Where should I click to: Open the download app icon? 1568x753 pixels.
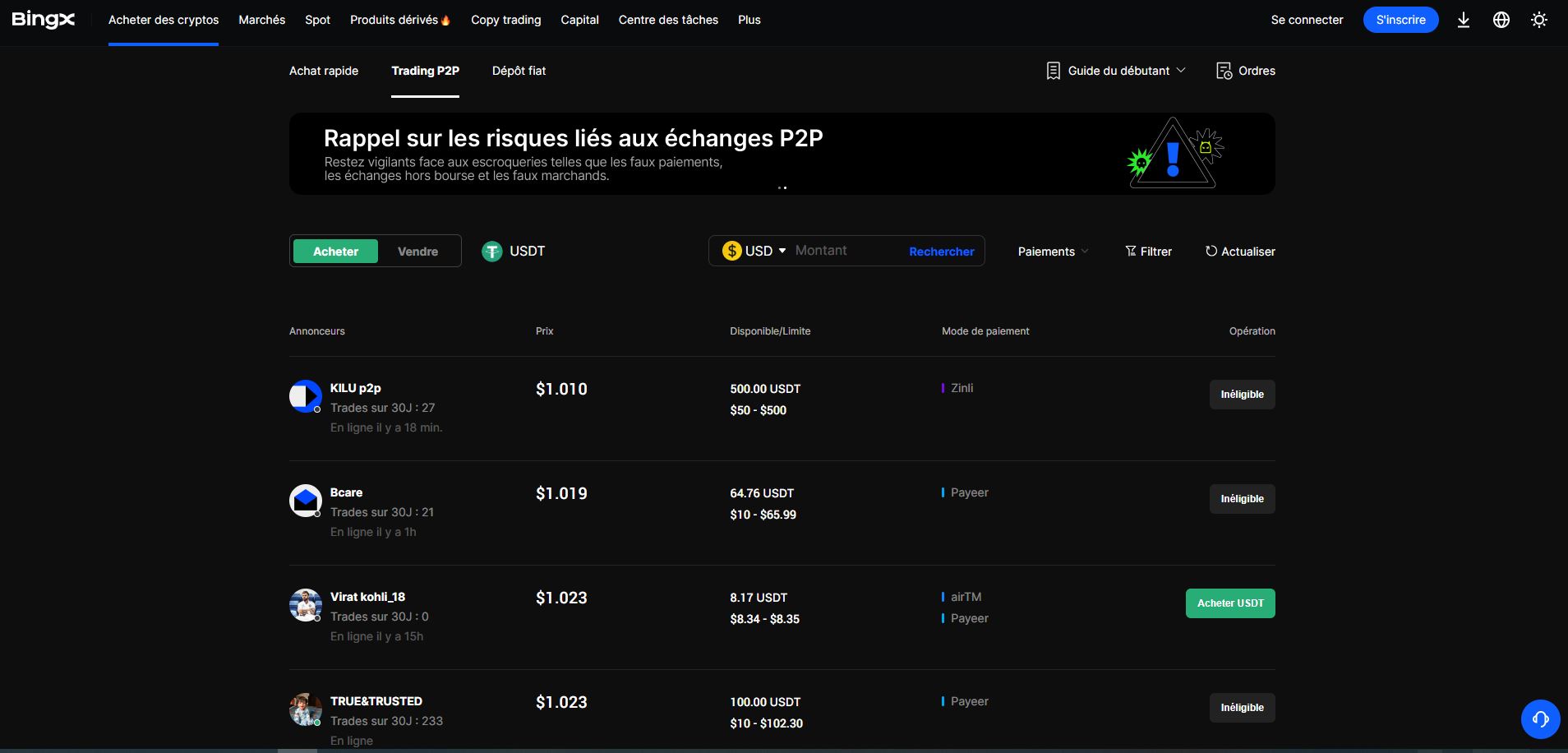[x=1464, y=20]
